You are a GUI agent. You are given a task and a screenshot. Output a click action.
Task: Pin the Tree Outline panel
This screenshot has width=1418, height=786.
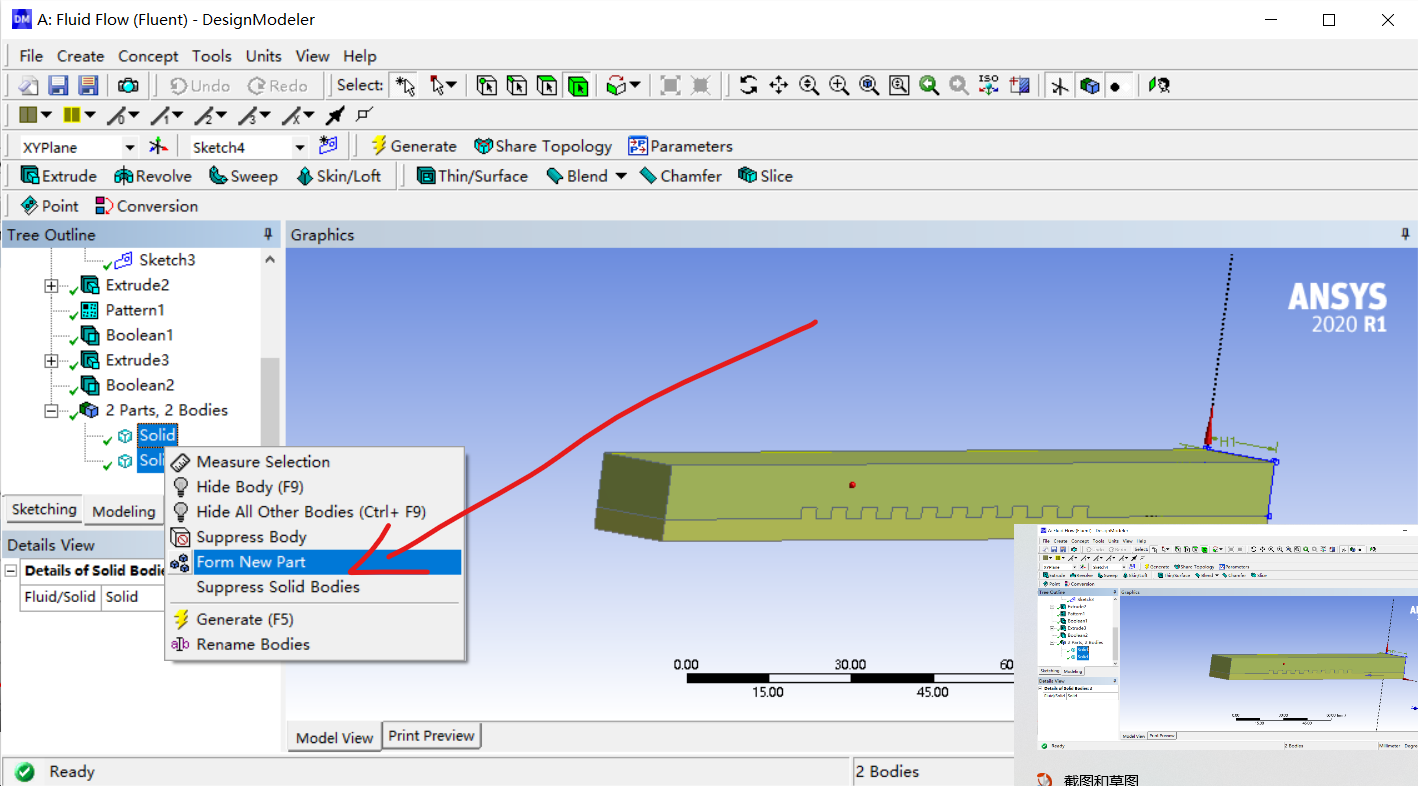pyautogui.click(x=267, y=234)
